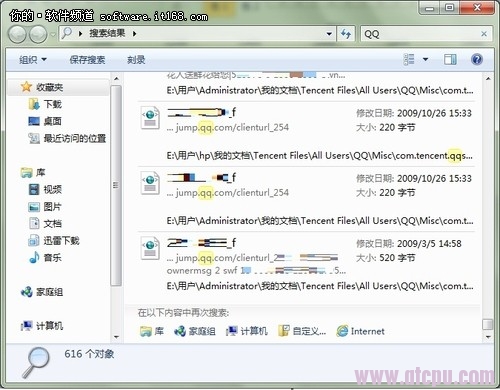The width and height of the screenshot is (500, 390).
Task: Search again in Internet
Action: point(360,331)
